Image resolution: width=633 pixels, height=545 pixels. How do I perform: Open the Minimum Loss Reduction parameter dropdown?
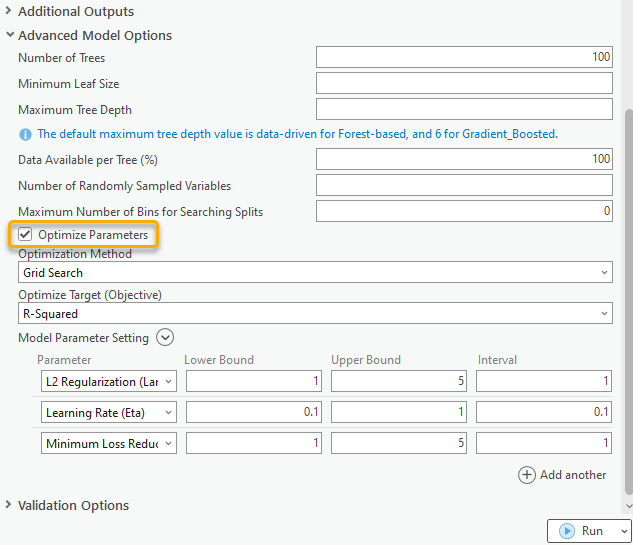tap(110, 443)
